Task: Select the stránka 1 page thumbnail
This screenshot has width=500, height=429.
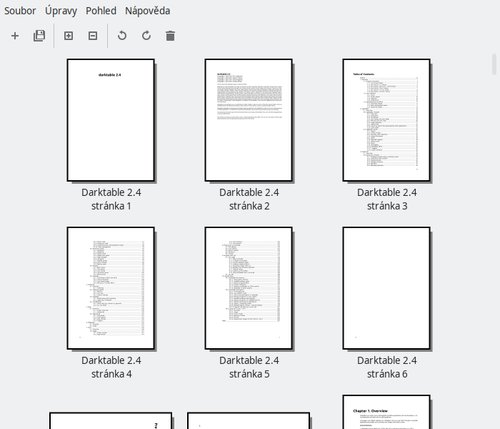Action: (111, 120)
